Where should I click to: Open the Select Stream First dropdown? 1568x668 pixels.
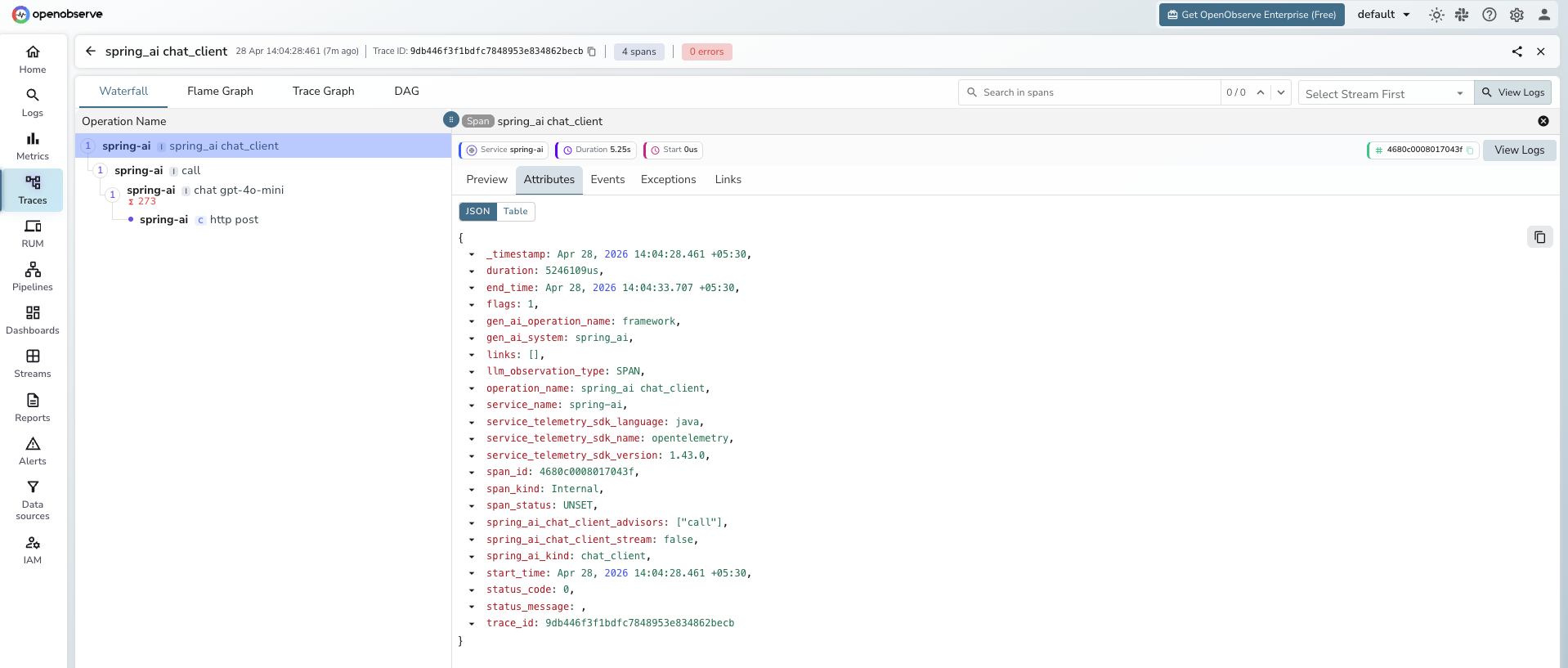point(1386,93)
